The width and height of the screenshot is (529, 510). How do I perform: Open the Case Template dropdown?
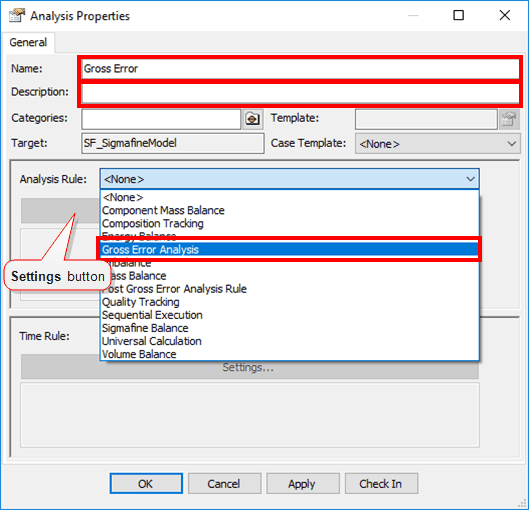tap(438, 144)
